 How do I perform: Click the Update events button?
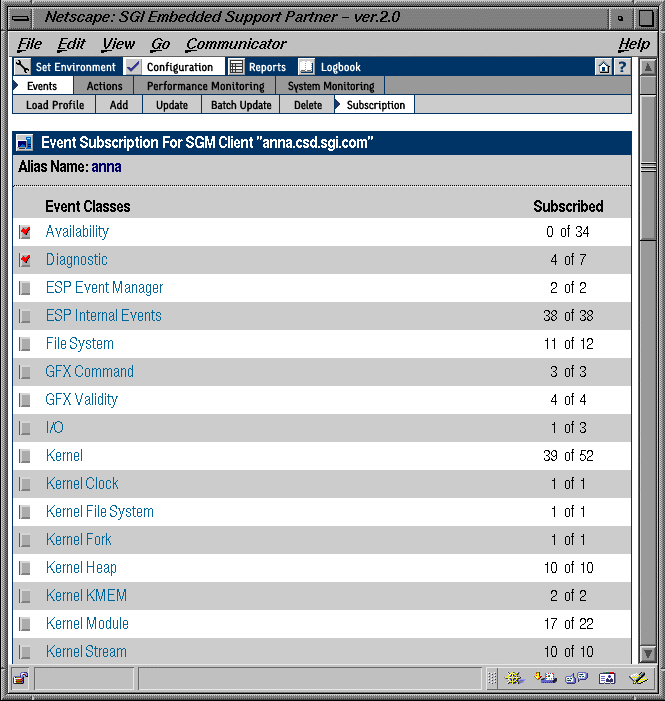click(172, 105)
